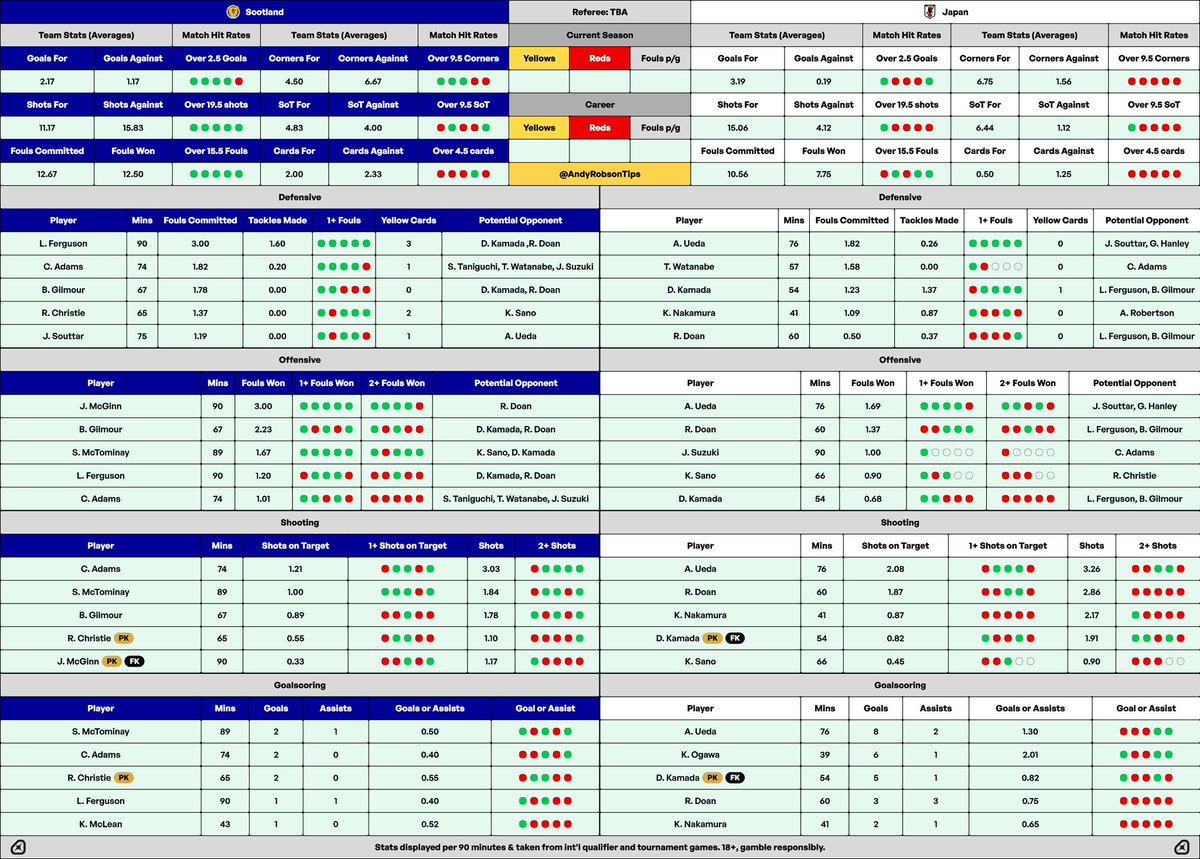Click the red 'Reds' cell under Current Season
The image size is (1200, 859).
pyautogui.click(x=599, y=58)
